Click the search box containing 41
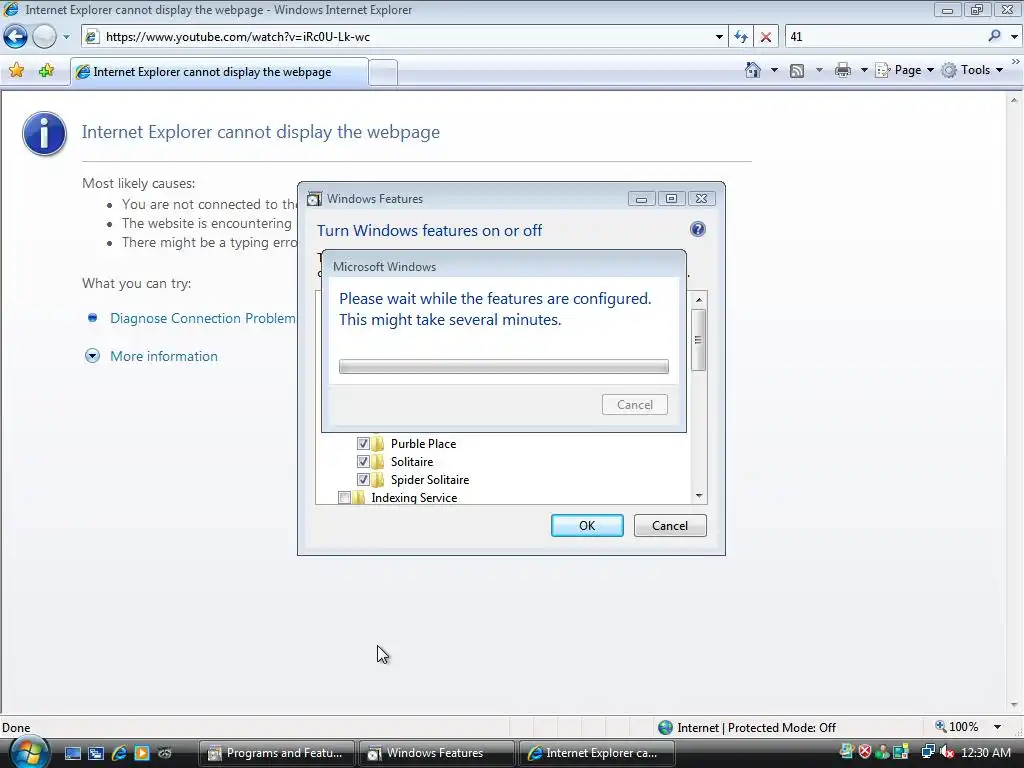Viewport: 1024px width, 768px height. (885, 37)
